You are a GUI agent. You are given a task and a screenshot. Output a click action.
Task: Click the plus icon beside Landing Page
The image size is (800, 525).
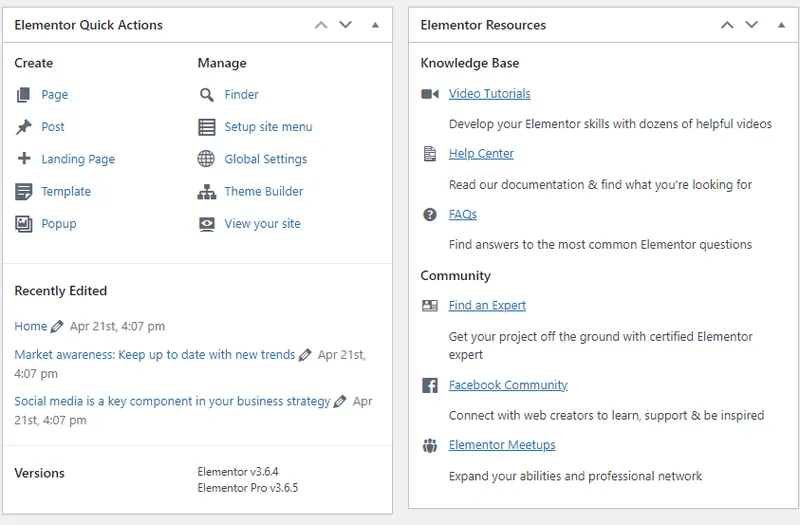click(24, 158)
